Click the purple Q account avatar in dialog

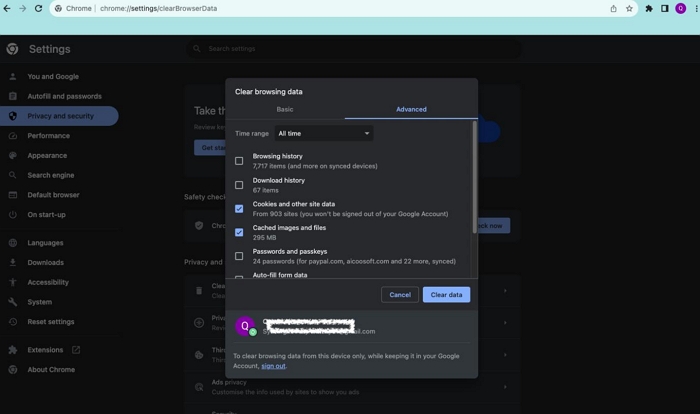(245, 326)
